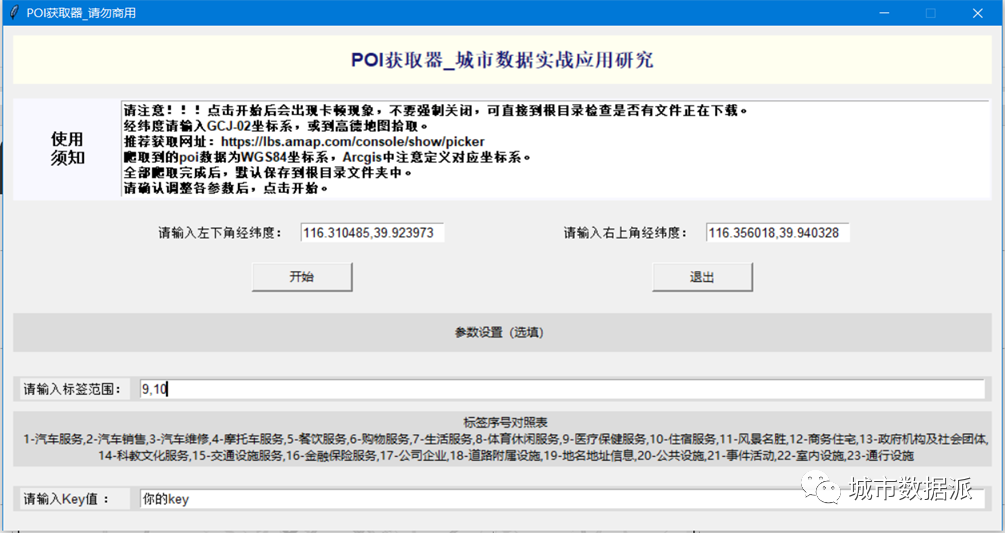1005x533 pixels.
Task: Click the tag entry 1-汽车服务
Action: point(53,439)
